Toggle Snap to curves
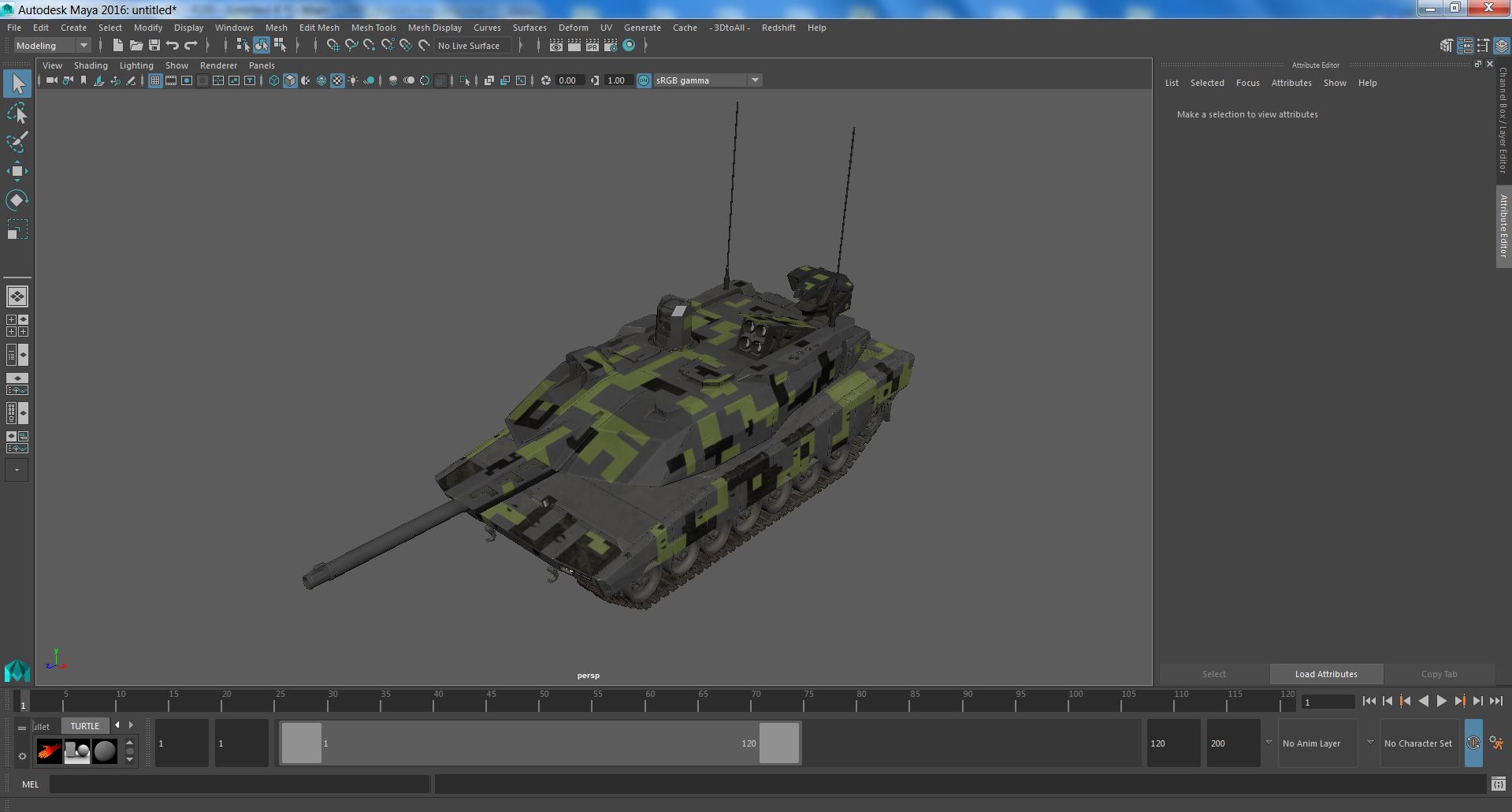Screen dimensions: 1512x812 pyautogui.click(x=351, y=46)
